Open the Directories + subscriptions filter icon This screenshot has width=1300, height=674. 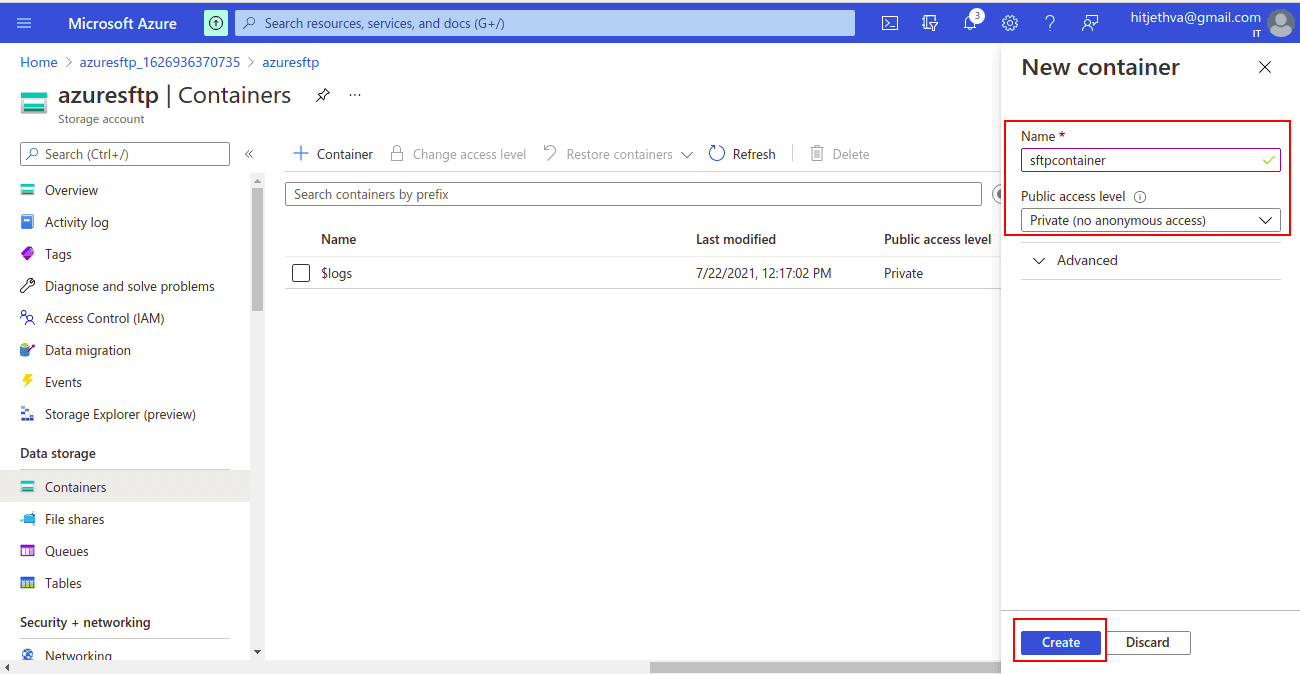[930, 23]
